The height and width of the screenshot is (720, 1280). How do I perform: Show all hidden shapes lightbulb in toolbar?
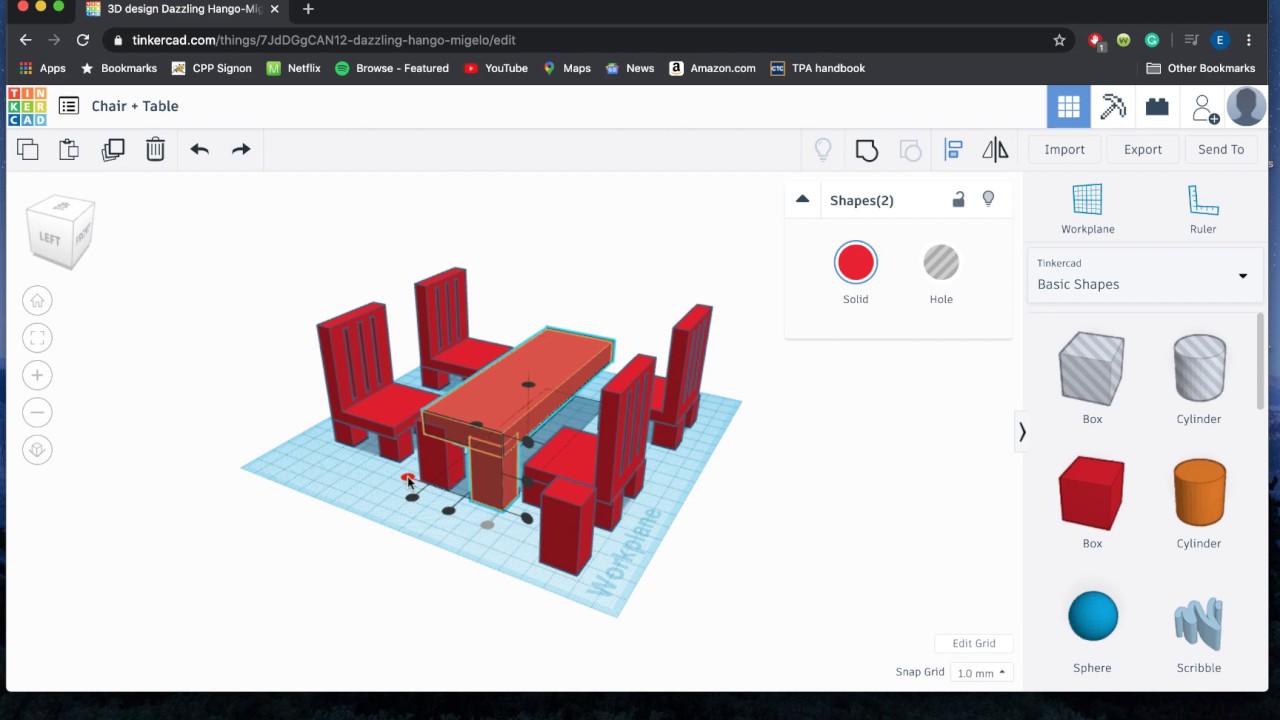pos(823,150)
